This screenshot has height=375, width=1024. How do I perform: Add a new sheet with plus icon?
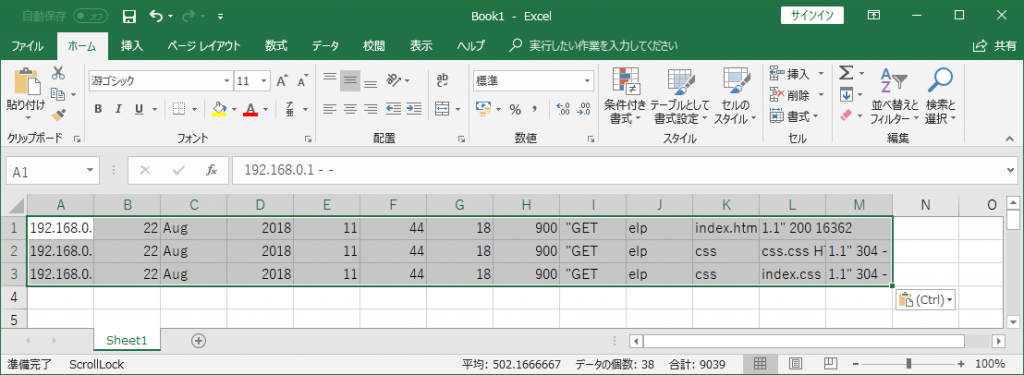(199, 340)
